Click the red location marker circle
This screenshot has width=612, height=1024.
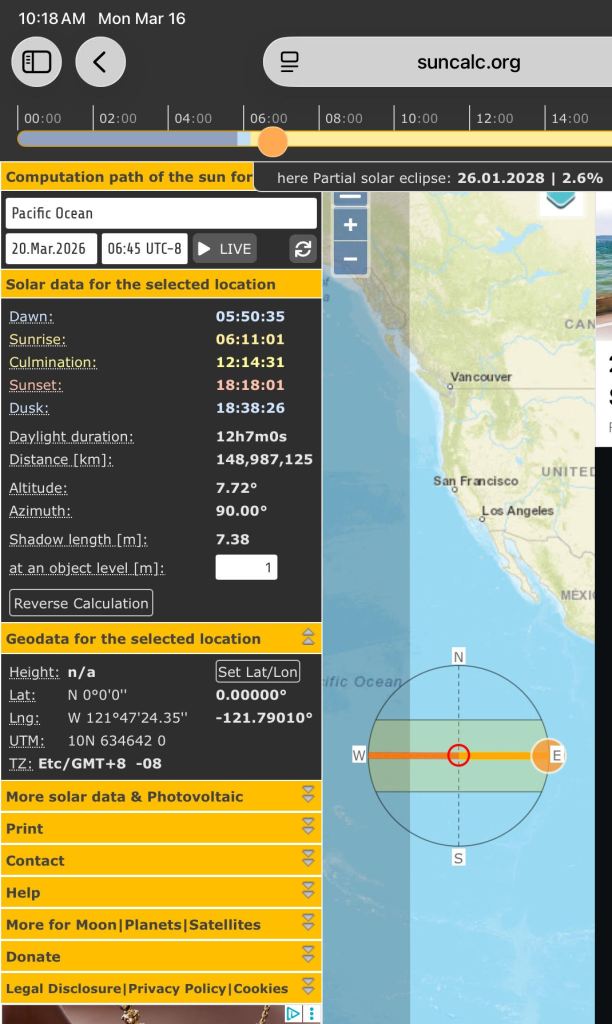[x=458, y=755]
